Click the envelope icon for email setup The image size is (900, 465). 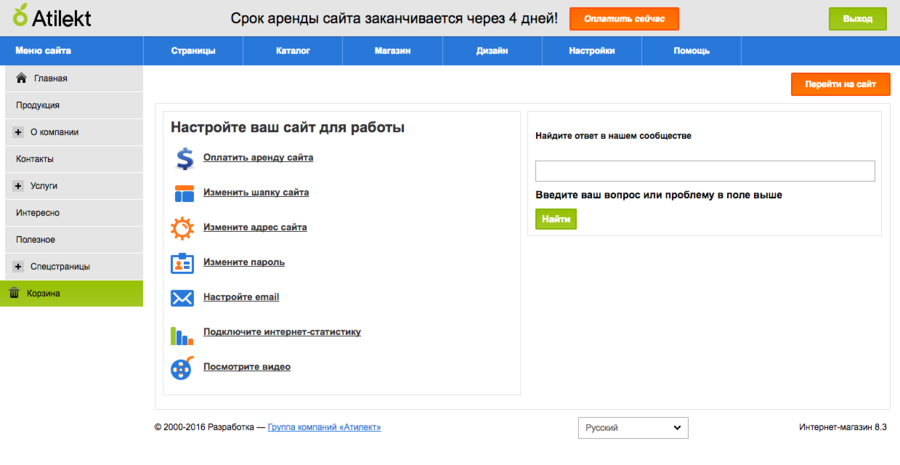pyautogui.click(x=183, y=298)
